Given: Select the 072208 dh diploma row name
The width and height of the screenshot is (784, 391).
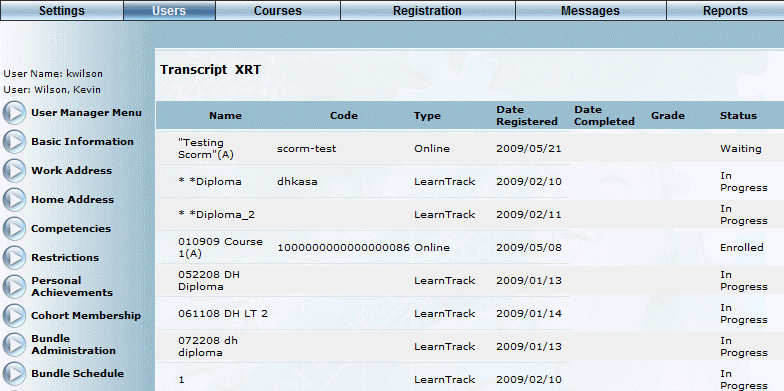Looking at the screenshot, I should tap(208, 347).
